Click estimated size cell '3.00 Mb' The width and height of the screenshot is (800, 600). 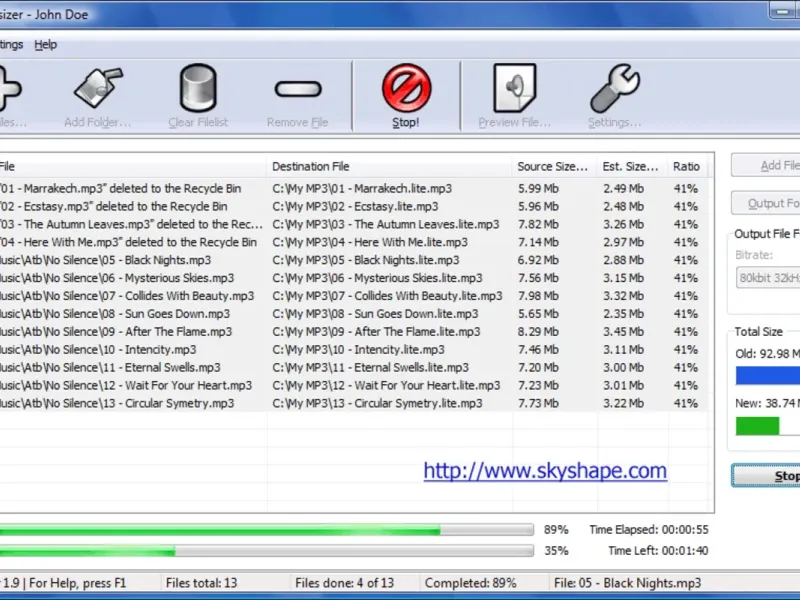(623, 367)
